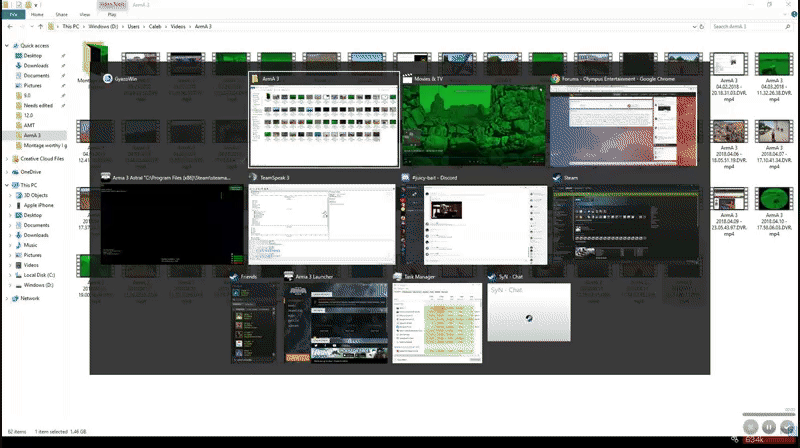This screenshot has width=800, height=448.
Task: Expand the ribbon with the chevron
Action: point(787,15)
